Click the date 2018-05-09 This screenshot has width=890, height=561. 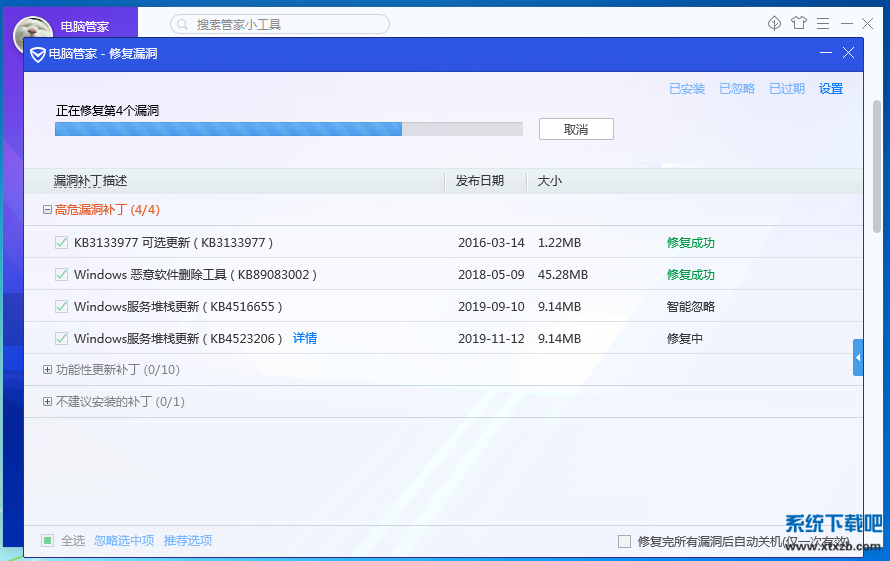point(491,274)
